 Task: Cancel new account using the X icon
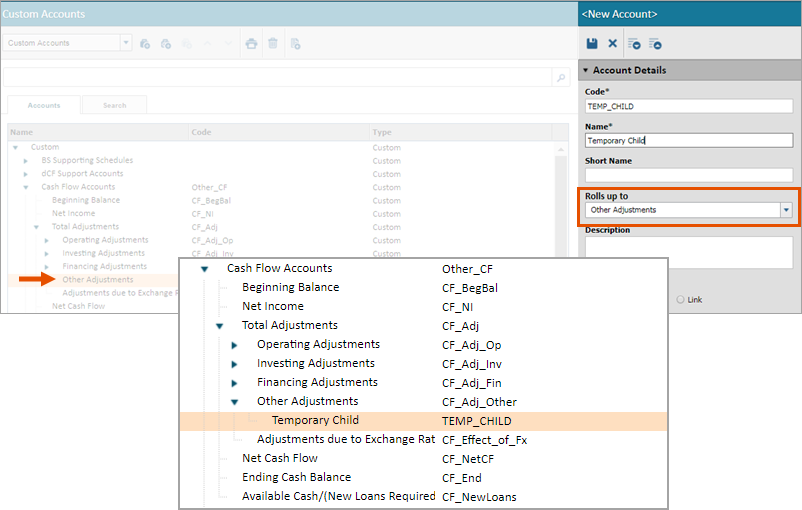tap(612, 43)
